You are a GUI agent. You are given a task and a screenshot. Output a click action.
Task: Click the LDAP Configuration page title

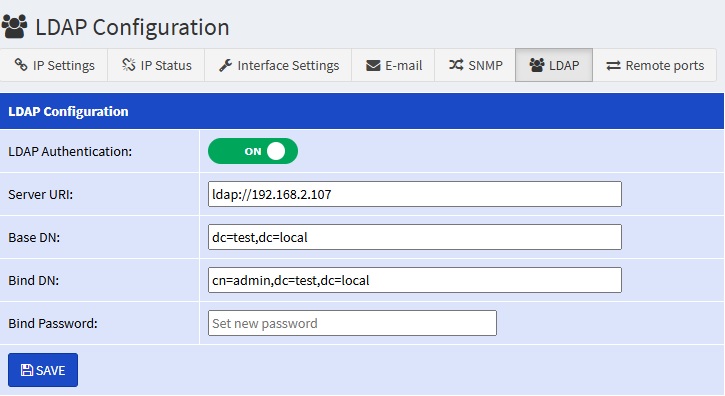pyautogui.click(x=132, y=27)
